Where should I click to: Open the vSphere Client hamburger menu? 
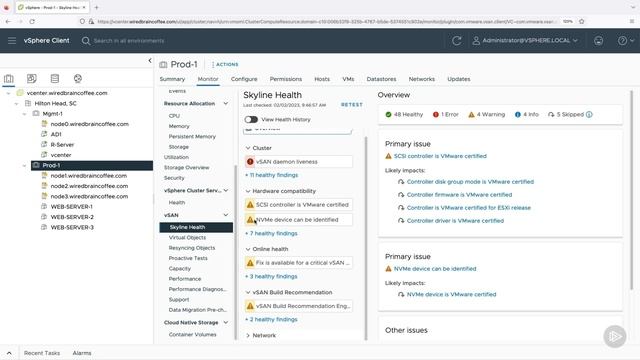click(x=12, y=40)
